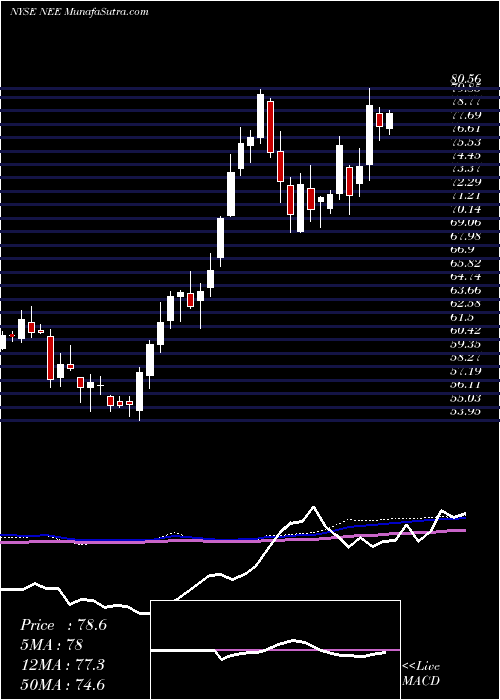The width and height of the screenshot is (500, 700).
Task: Click the 70.14 price axis label
Action: [x=465, y=209]
